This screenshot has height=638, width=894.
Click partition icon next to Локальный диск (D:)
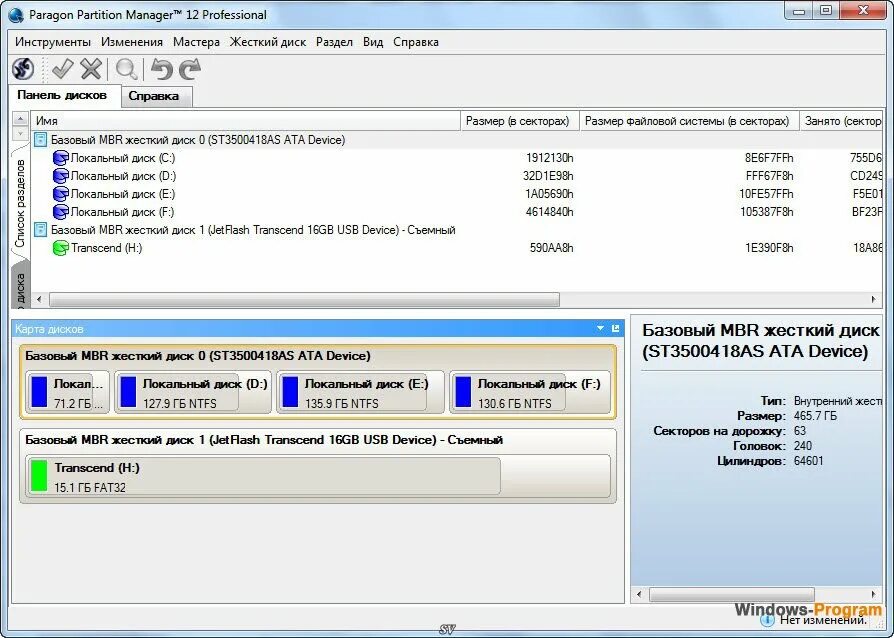60,176
